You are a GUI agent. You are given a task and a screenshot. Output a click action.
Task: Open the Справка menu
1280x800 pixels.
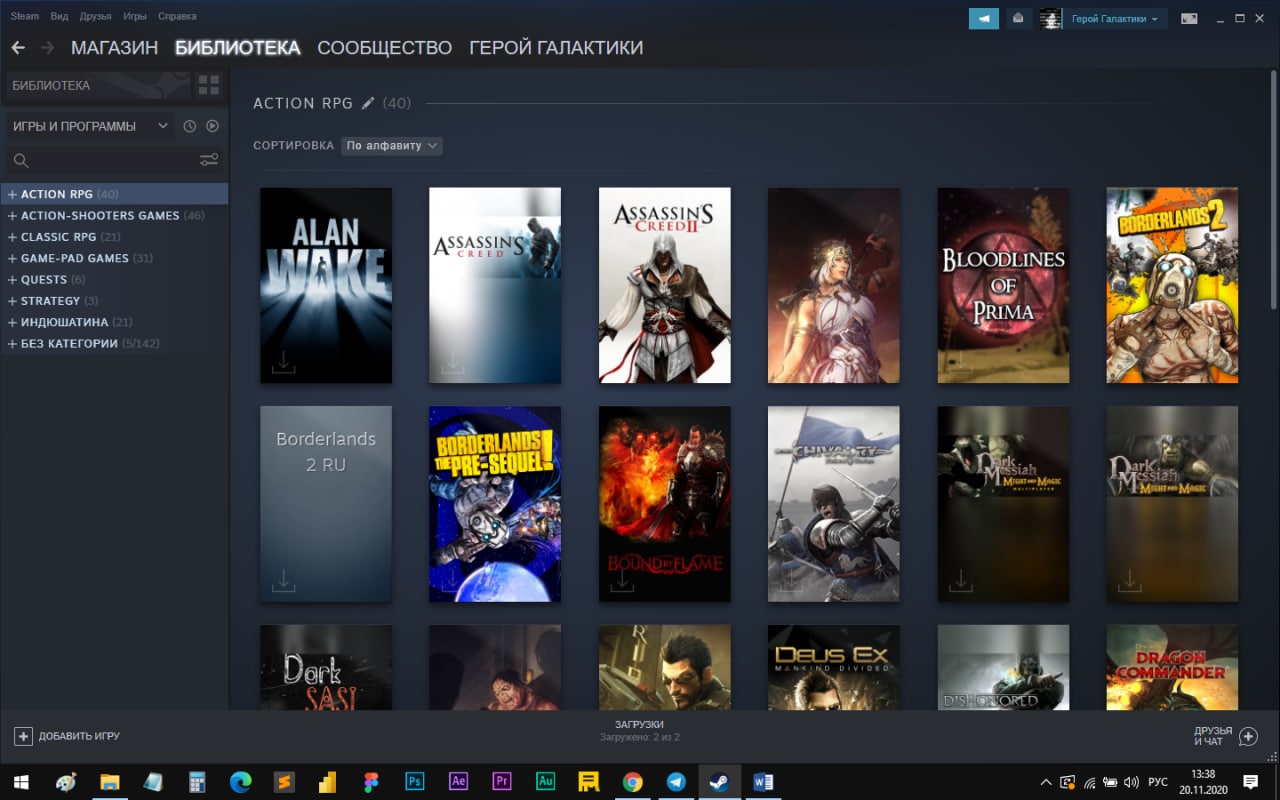(x=177, y=16)
